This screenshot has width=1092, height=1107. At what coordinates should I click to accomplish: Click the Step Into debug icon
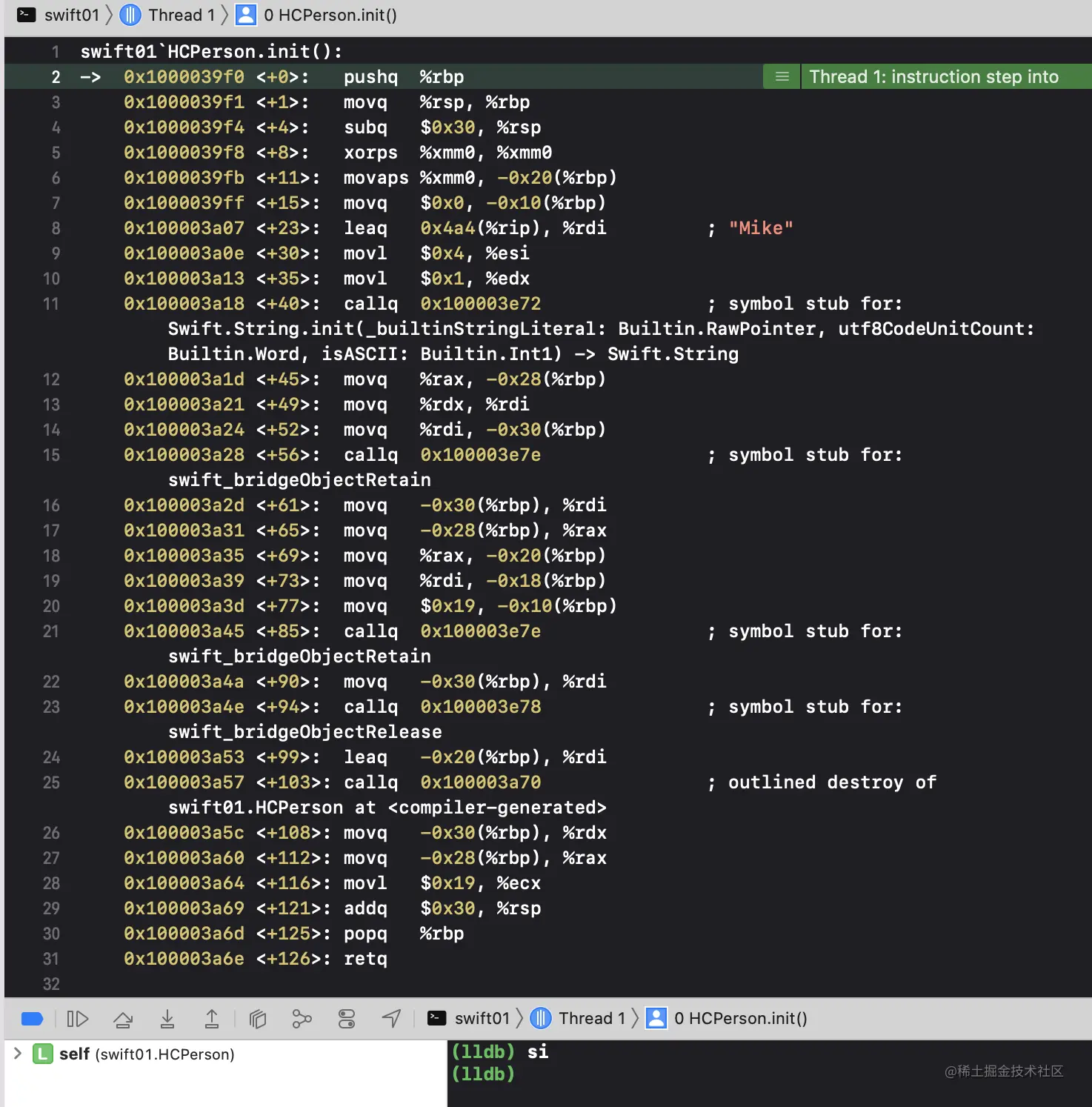(167, 1019)
